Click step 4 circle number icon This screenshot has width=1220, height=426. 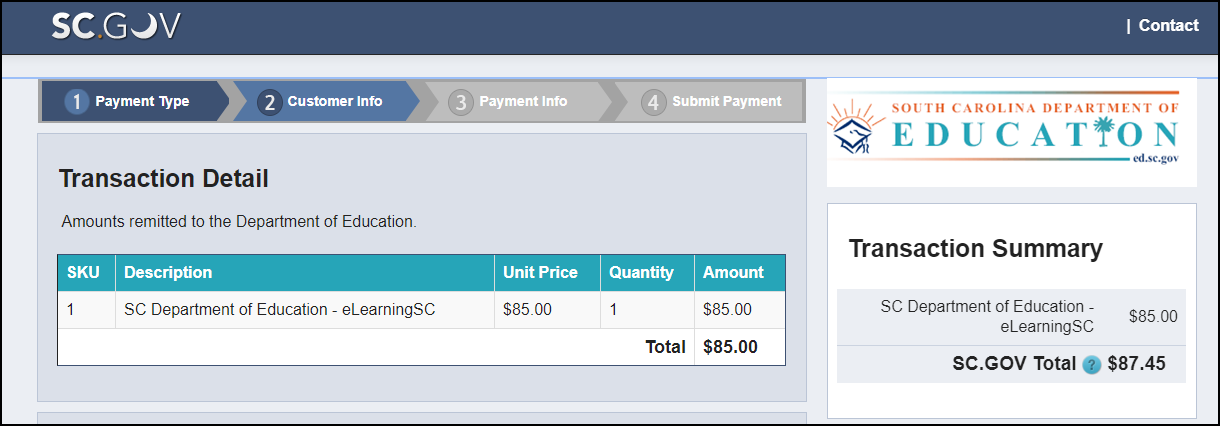(653, 102)
